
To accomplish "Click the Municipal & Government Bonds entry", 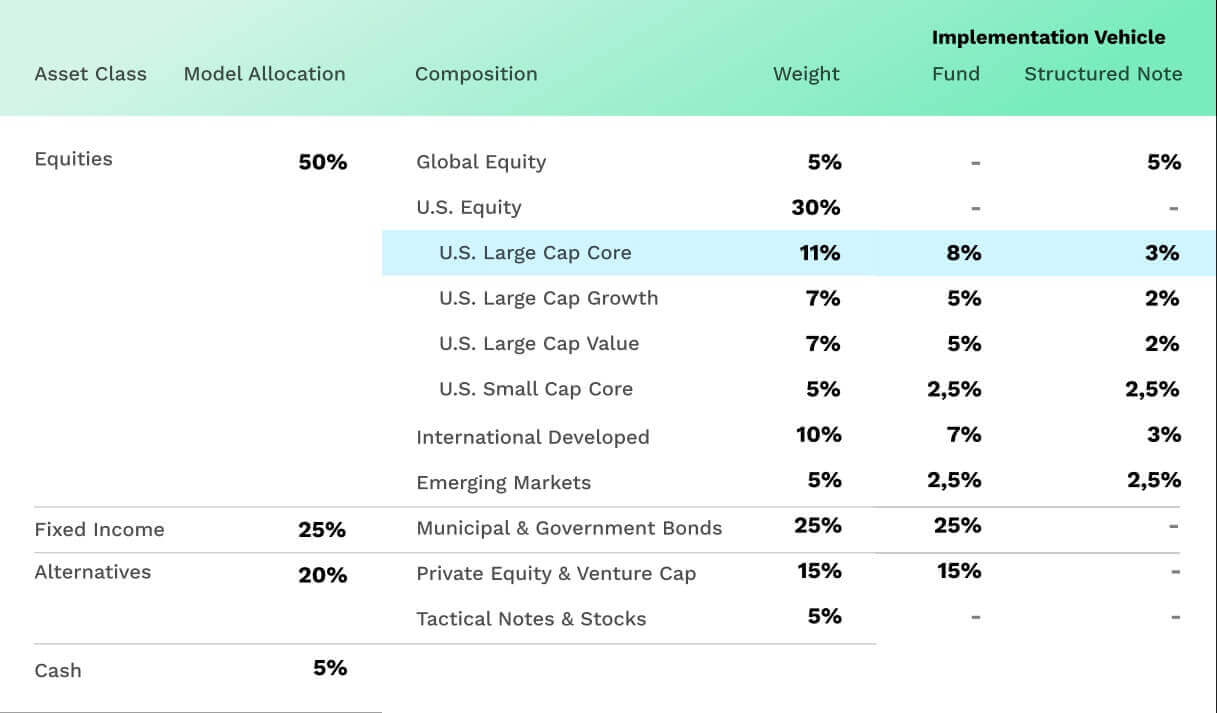I will point(569,528).
